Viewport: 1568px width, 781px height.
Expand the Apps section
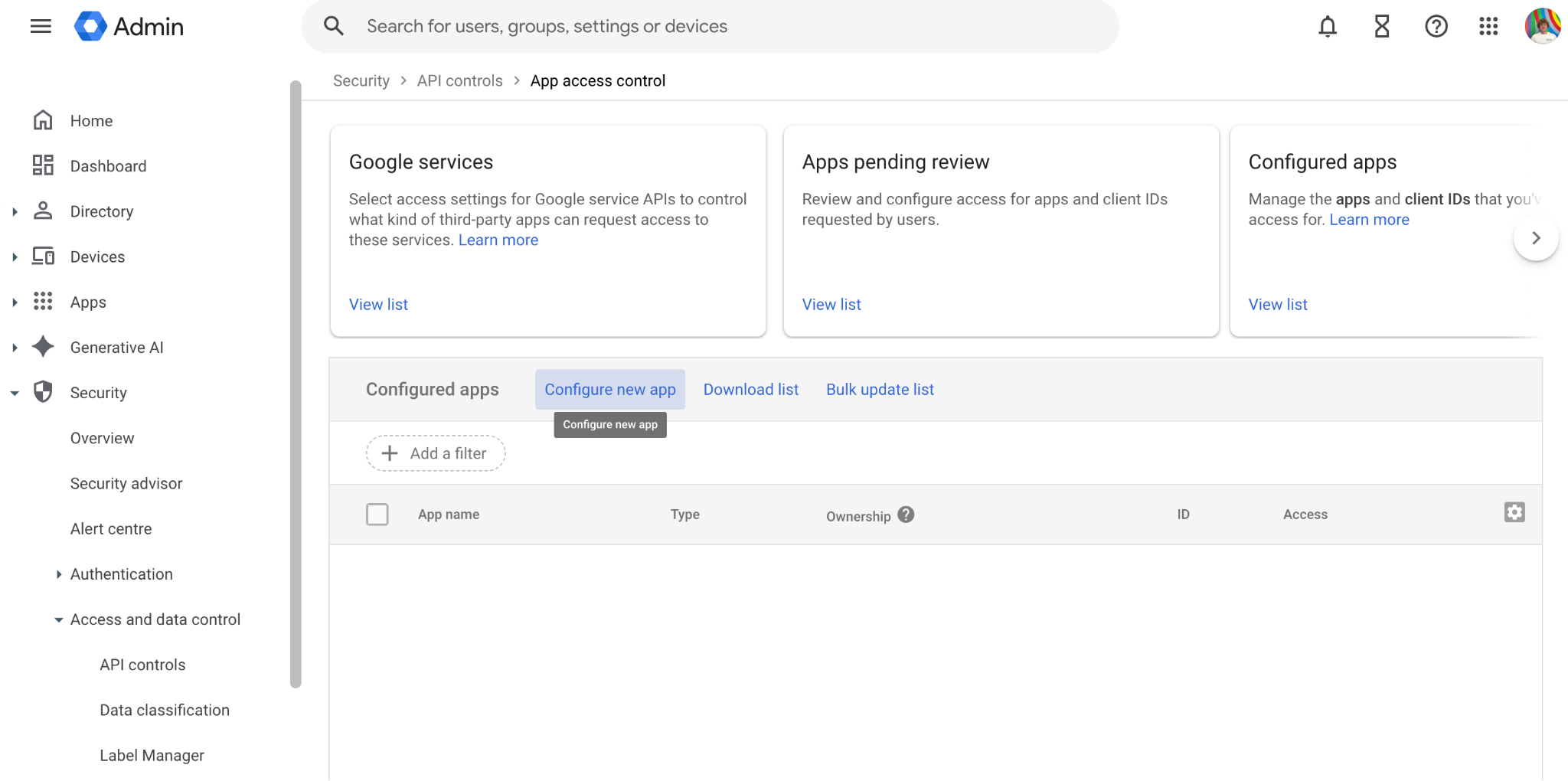pyautogui.click(x=15, y=302)
